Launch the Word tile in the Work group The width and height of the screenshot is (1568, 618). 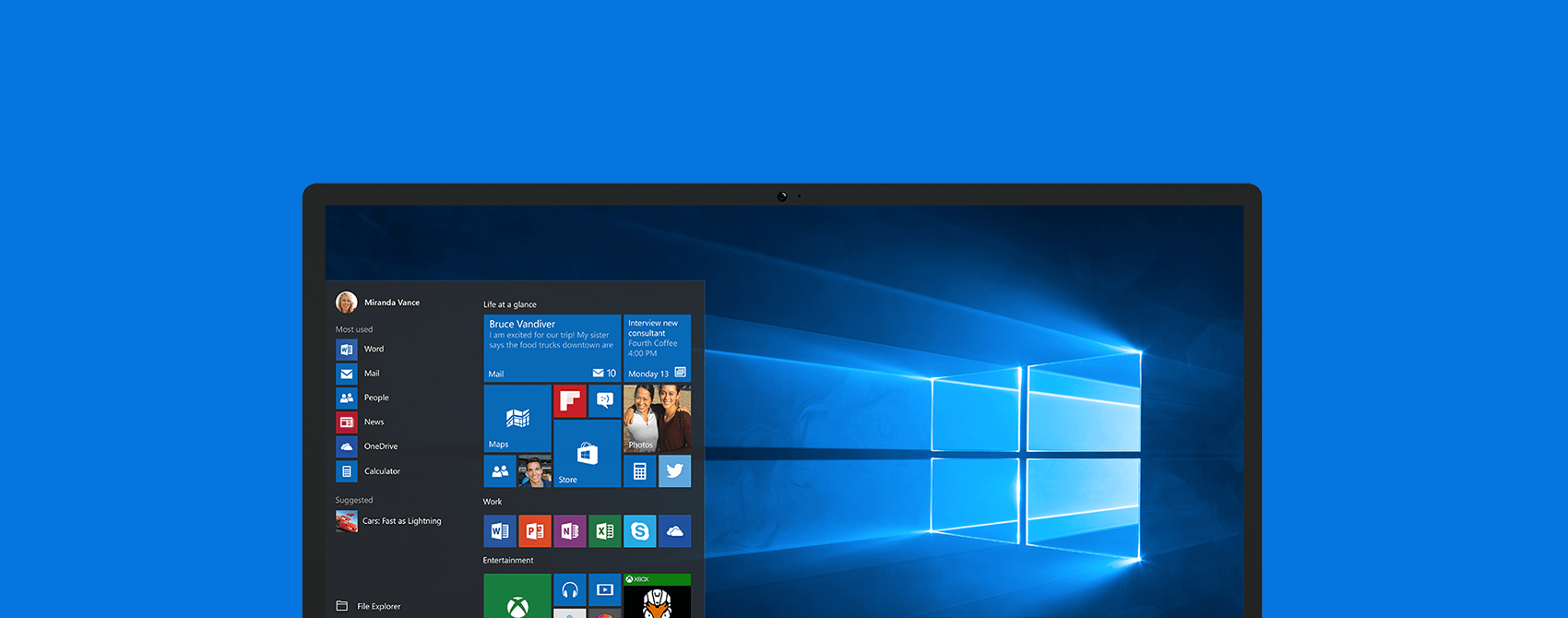pyautogui.click(x=500, y=531)
